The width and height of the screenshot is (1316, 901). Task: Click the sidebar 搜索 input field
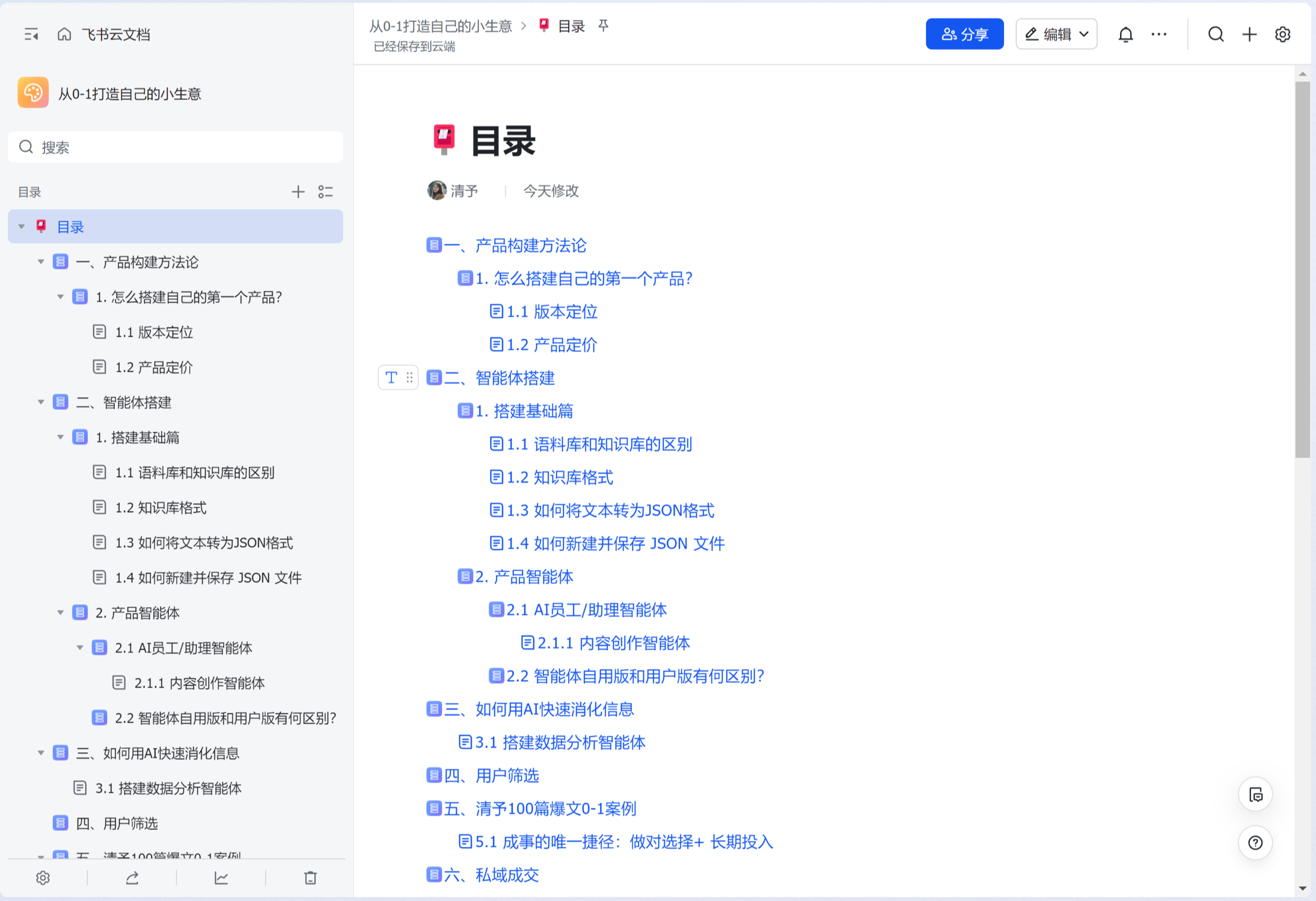[x=176, y=147]
